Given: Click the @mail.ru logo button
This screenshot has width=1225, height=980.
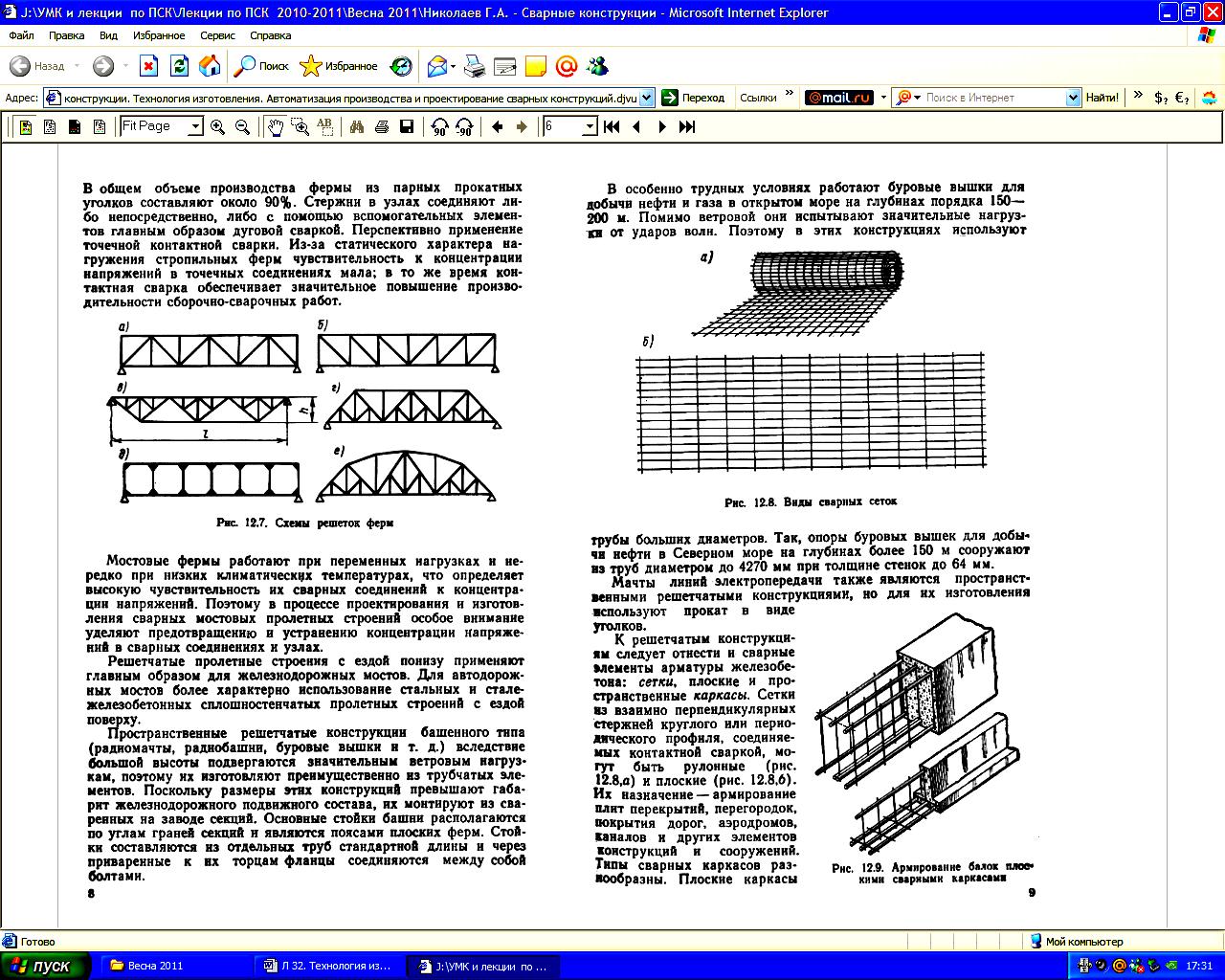Looking at the screenshot, I should click(x=838, y=98).
